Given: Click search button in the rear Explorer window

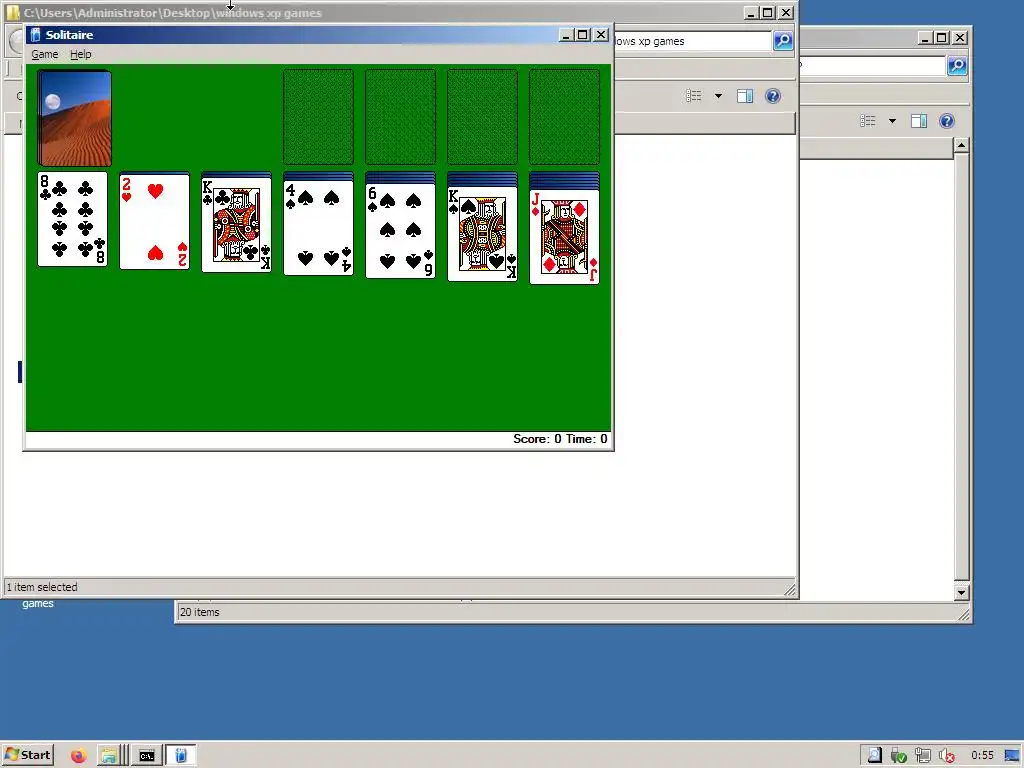Looking at the screenshot, I should [x=957, y=65].
